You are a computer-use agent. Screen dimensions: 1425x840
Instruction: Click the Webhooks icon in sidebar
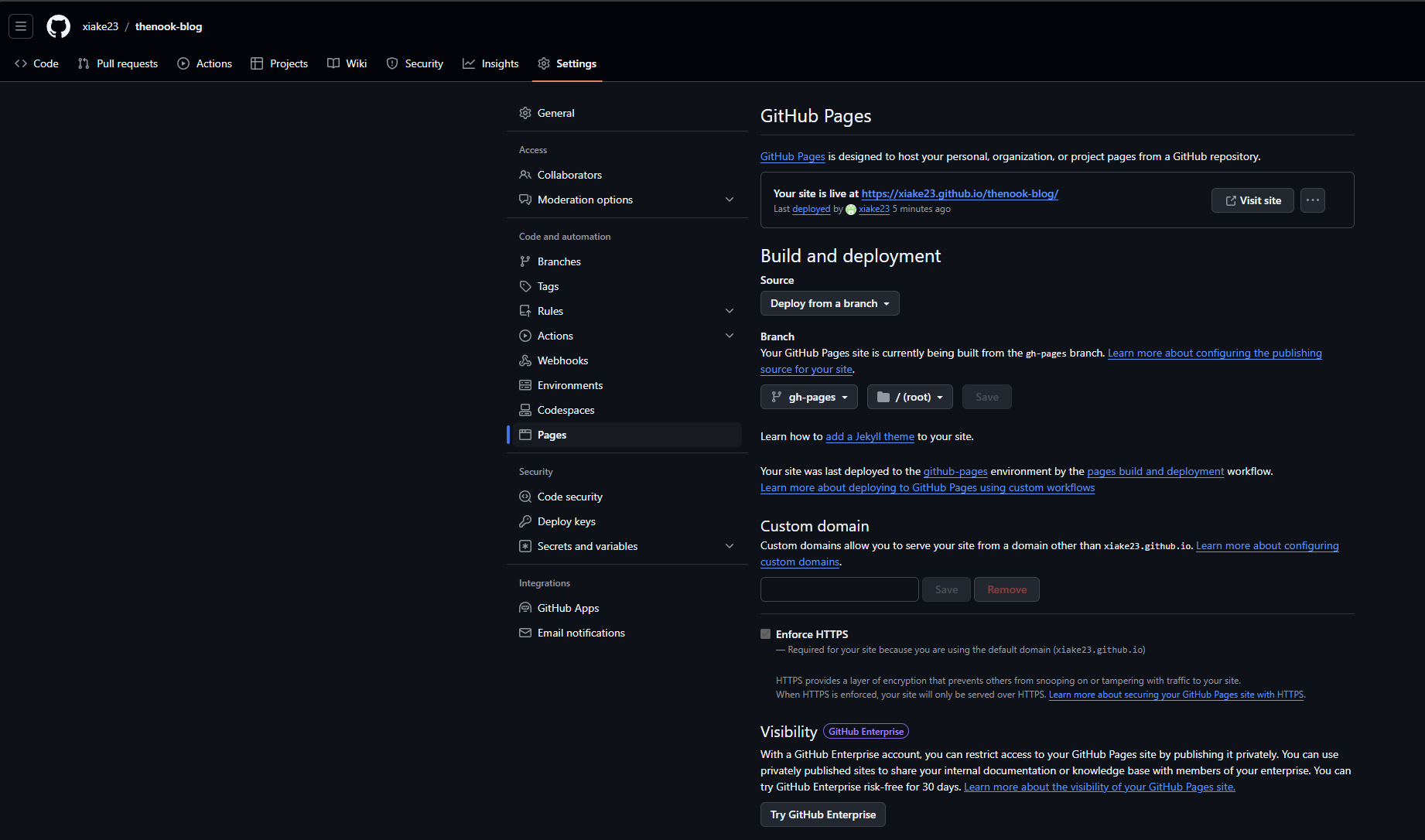[525, 360]
